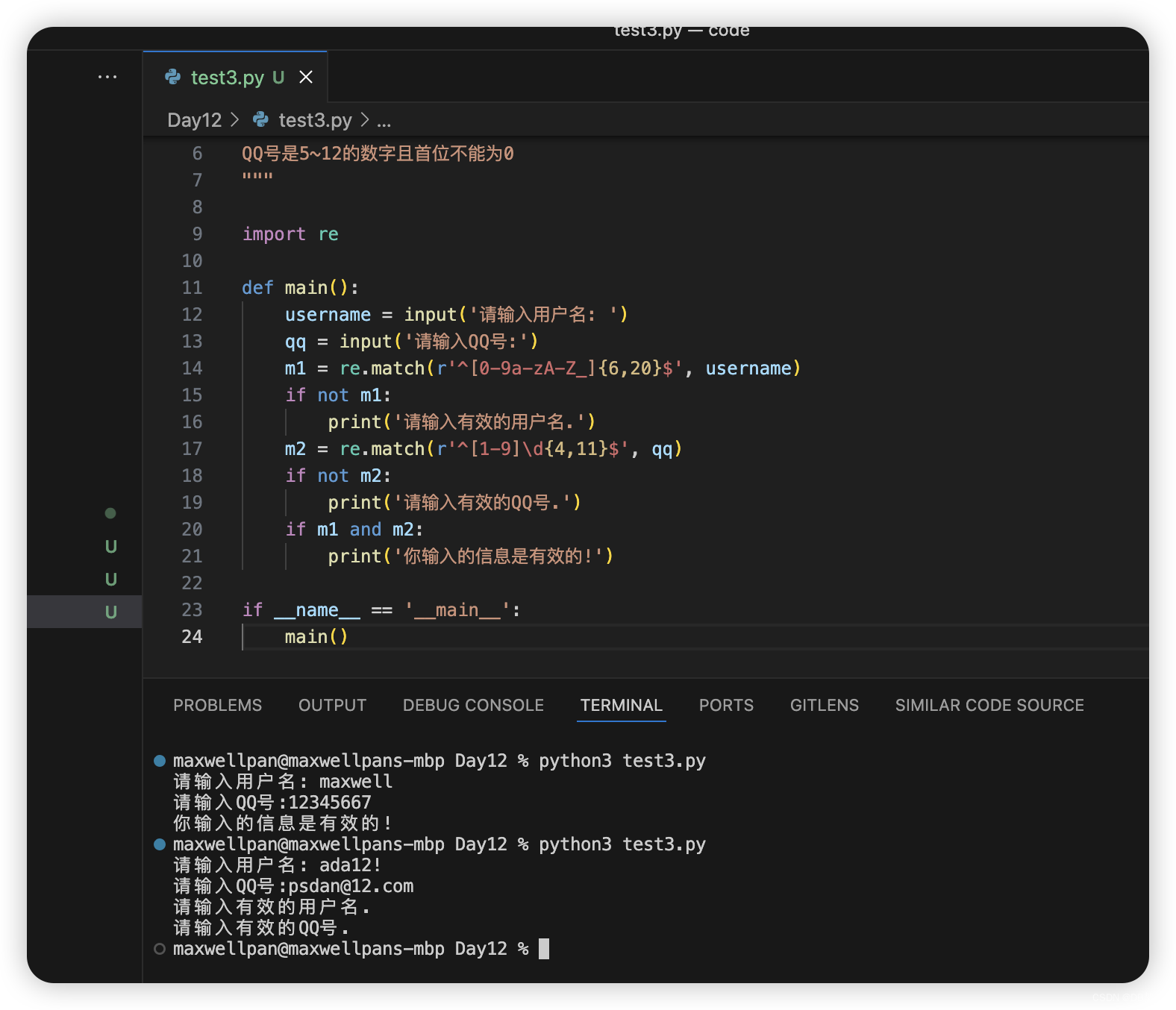
Task: Open the DEBUG CONSOLE tab
Action: [x=474, y=705]
